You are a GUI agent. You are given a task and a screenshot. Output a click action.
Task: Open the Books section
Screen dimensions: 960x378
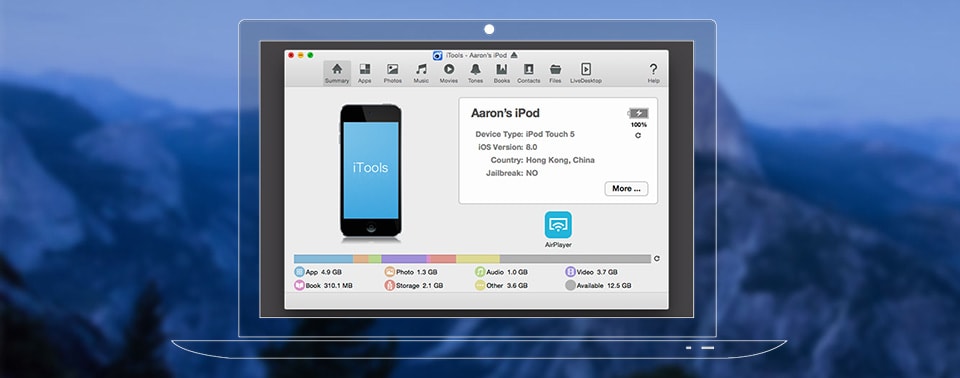501,73
